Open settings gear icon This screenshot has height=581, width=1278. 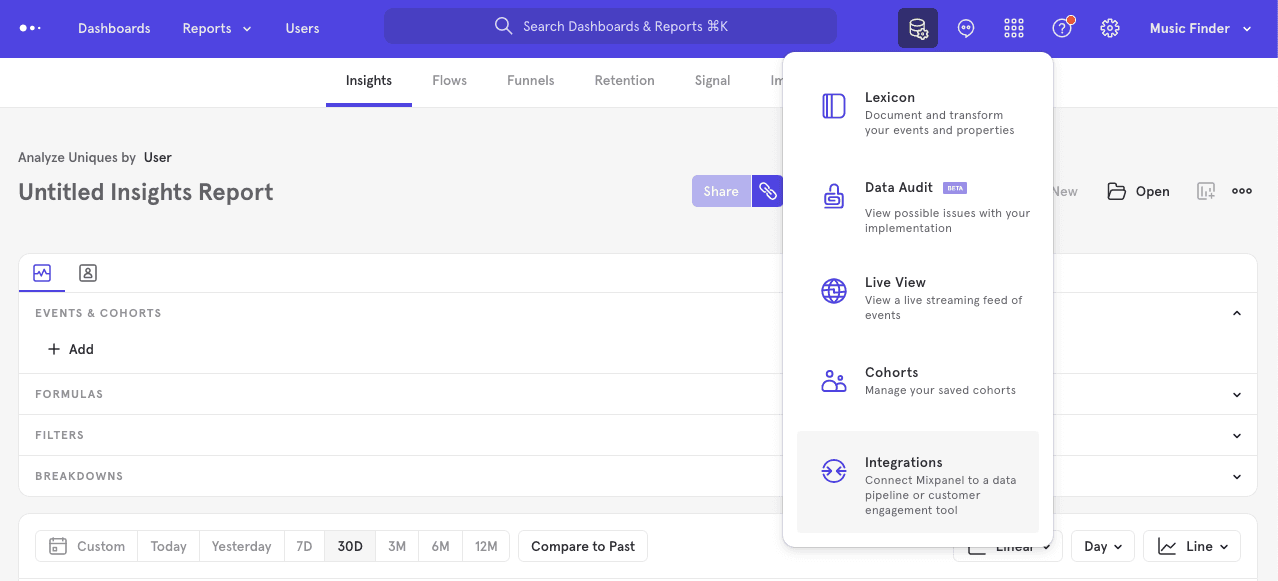point(1109,28)
